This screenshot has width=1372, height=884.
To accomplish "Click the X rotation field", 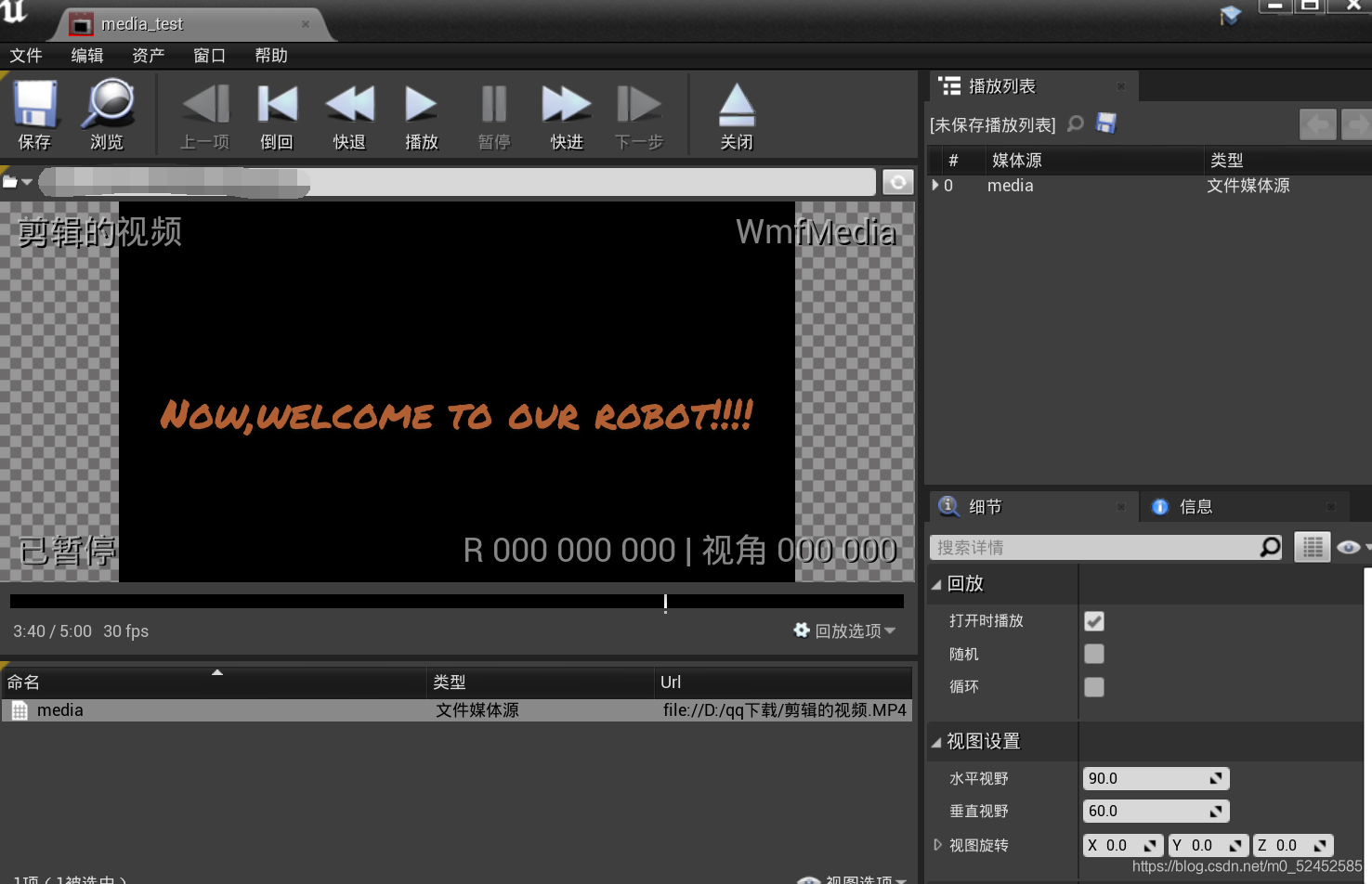I will pos(1123,845).
